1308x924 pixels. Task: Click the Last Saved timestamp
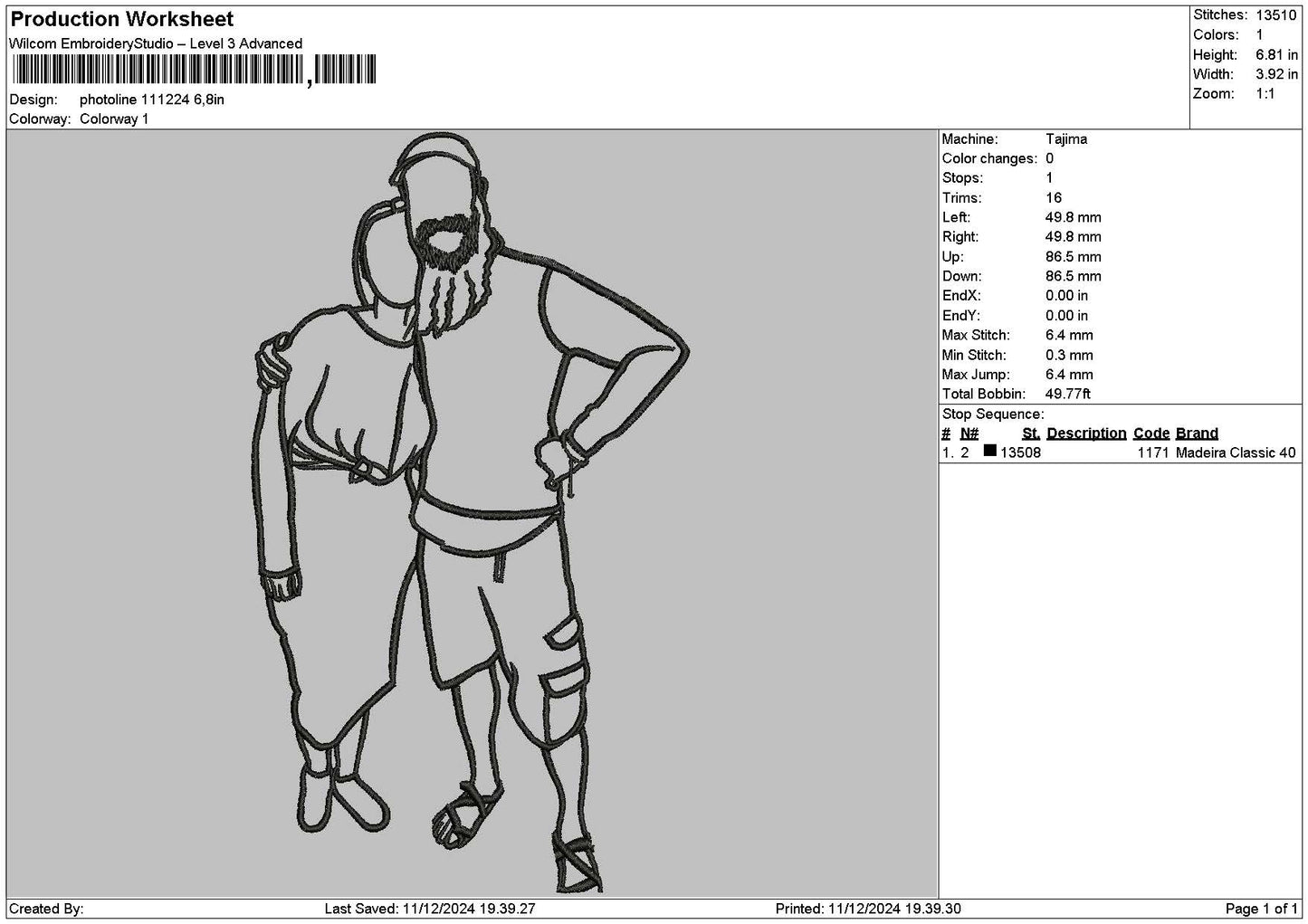coord(430,909)
